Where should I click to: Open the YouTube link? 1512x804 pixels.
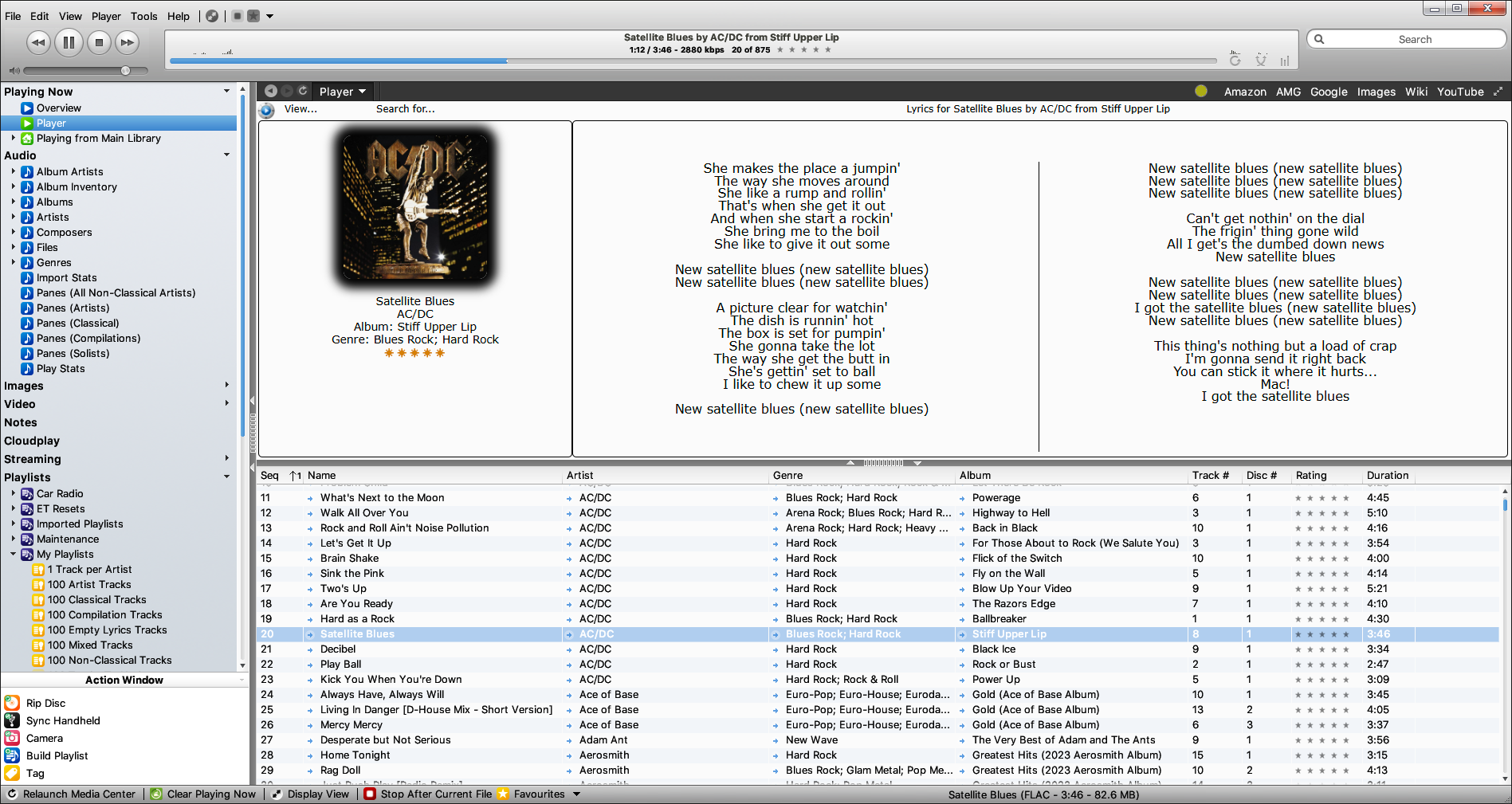click(1460, 92)
